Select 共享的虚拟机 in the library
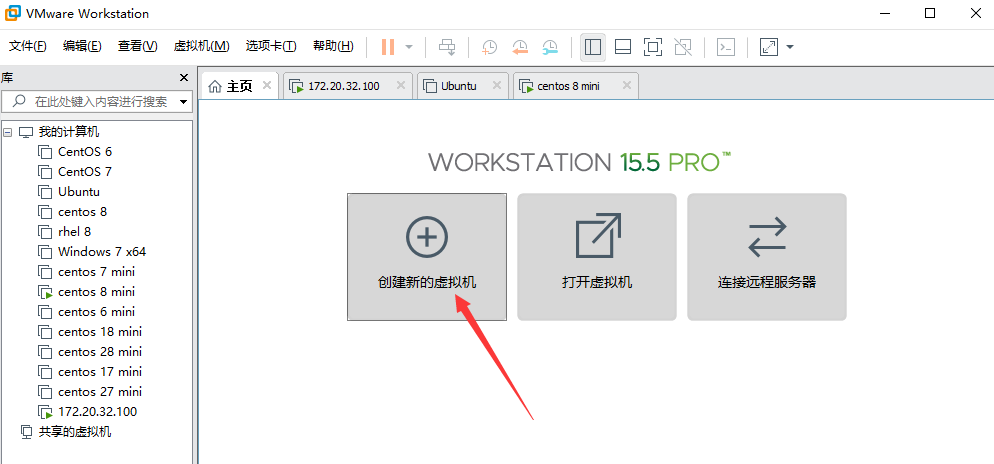 [75, 432]
